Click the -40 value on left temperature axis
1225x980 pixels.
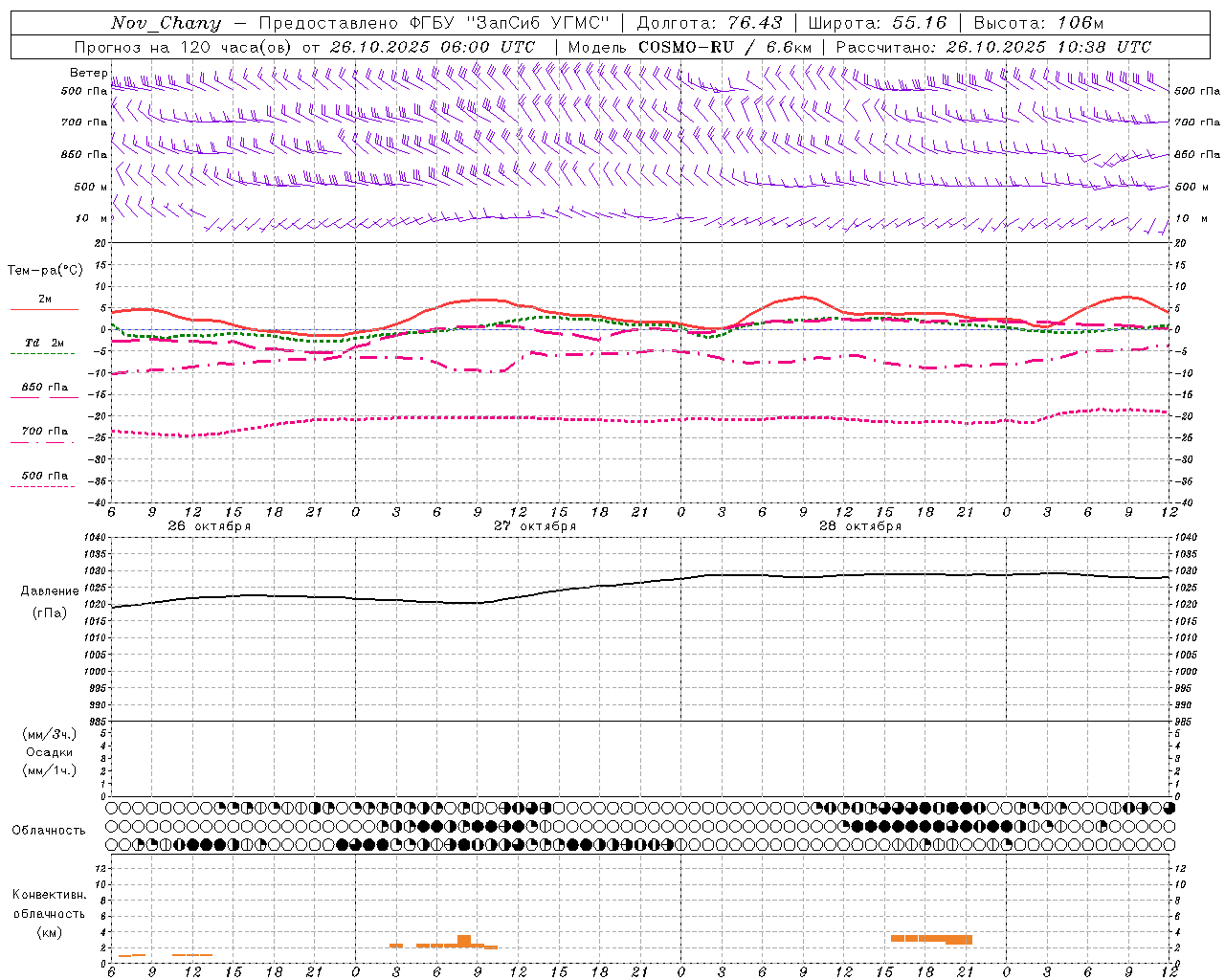pos(98,503)
